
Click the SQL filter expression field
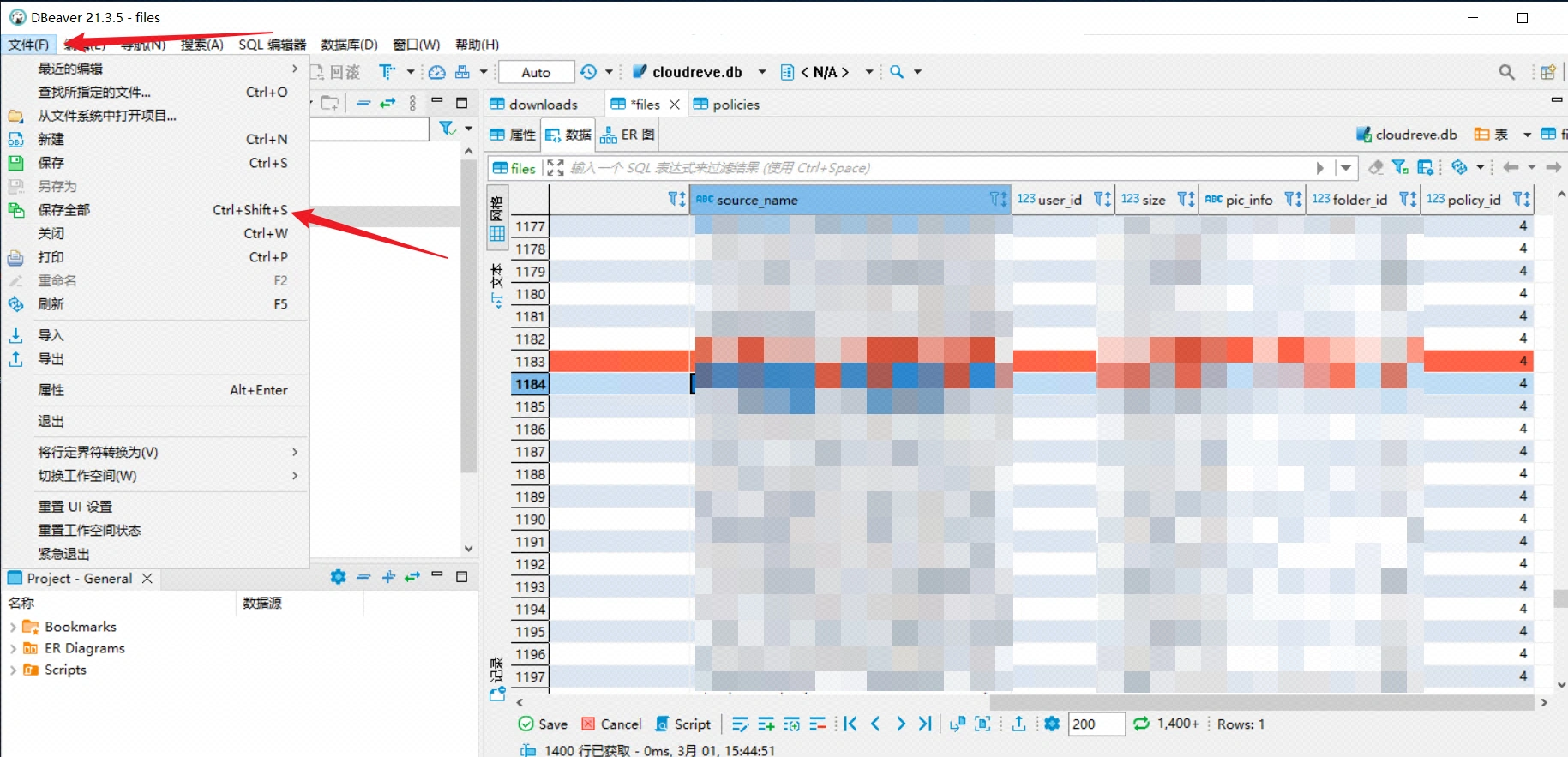click(939, 168)
